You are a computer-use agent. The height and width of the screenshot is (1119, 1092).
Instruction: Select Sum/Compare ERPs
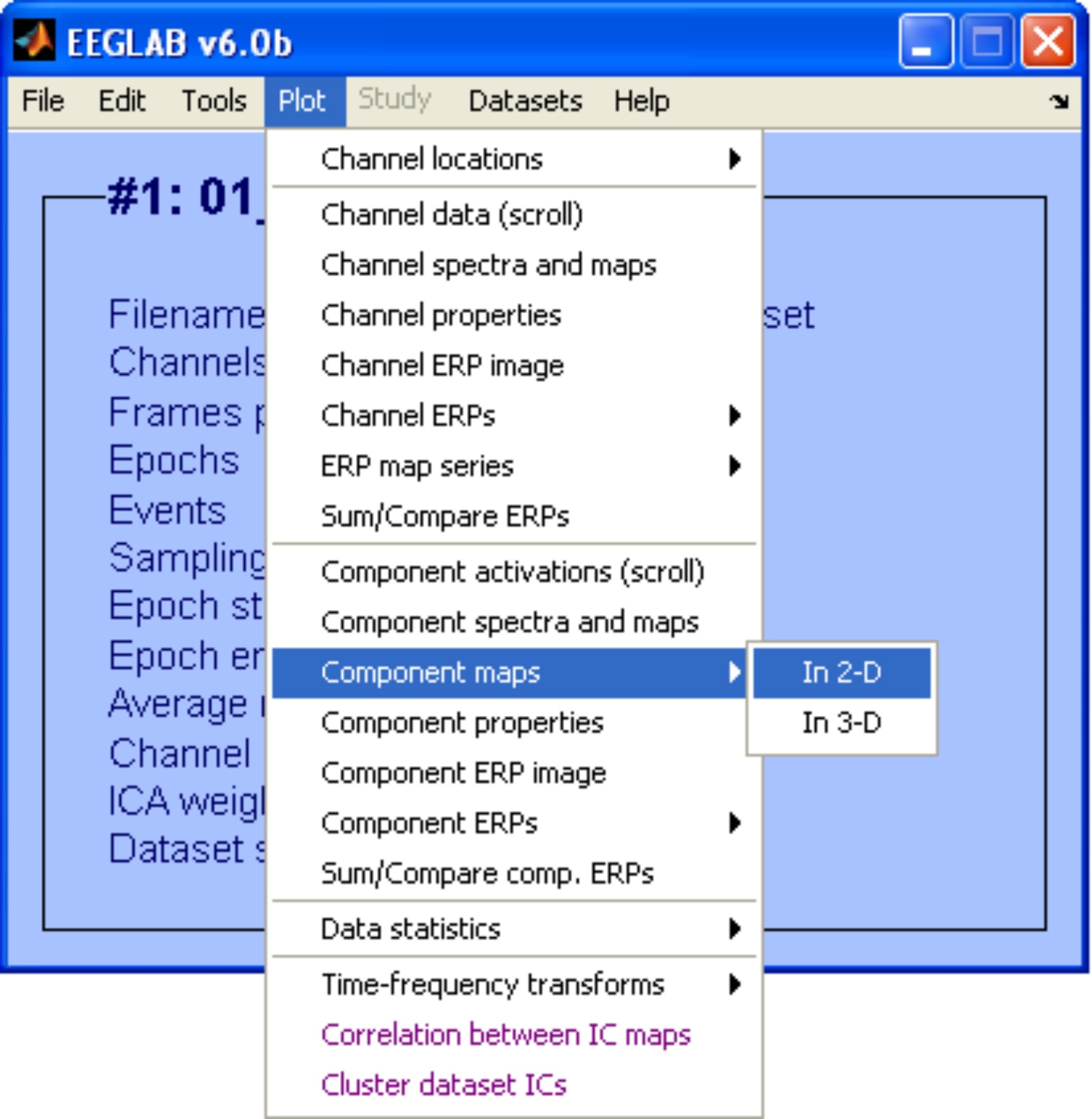pyautogui.click(x=513, y=516)
